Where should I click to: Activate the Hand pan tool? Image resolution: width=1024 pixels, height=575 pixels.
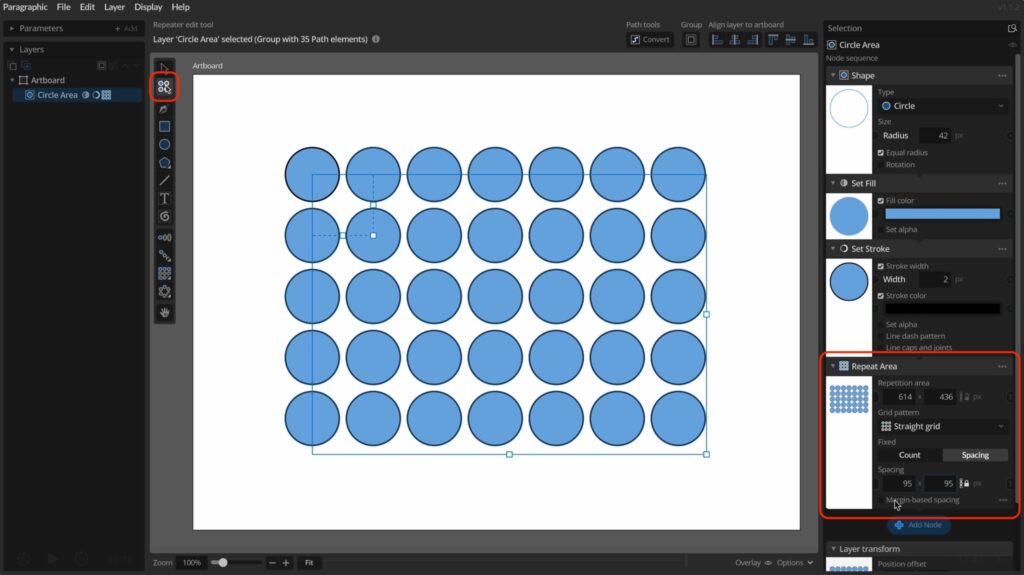(x=164, y=312)
